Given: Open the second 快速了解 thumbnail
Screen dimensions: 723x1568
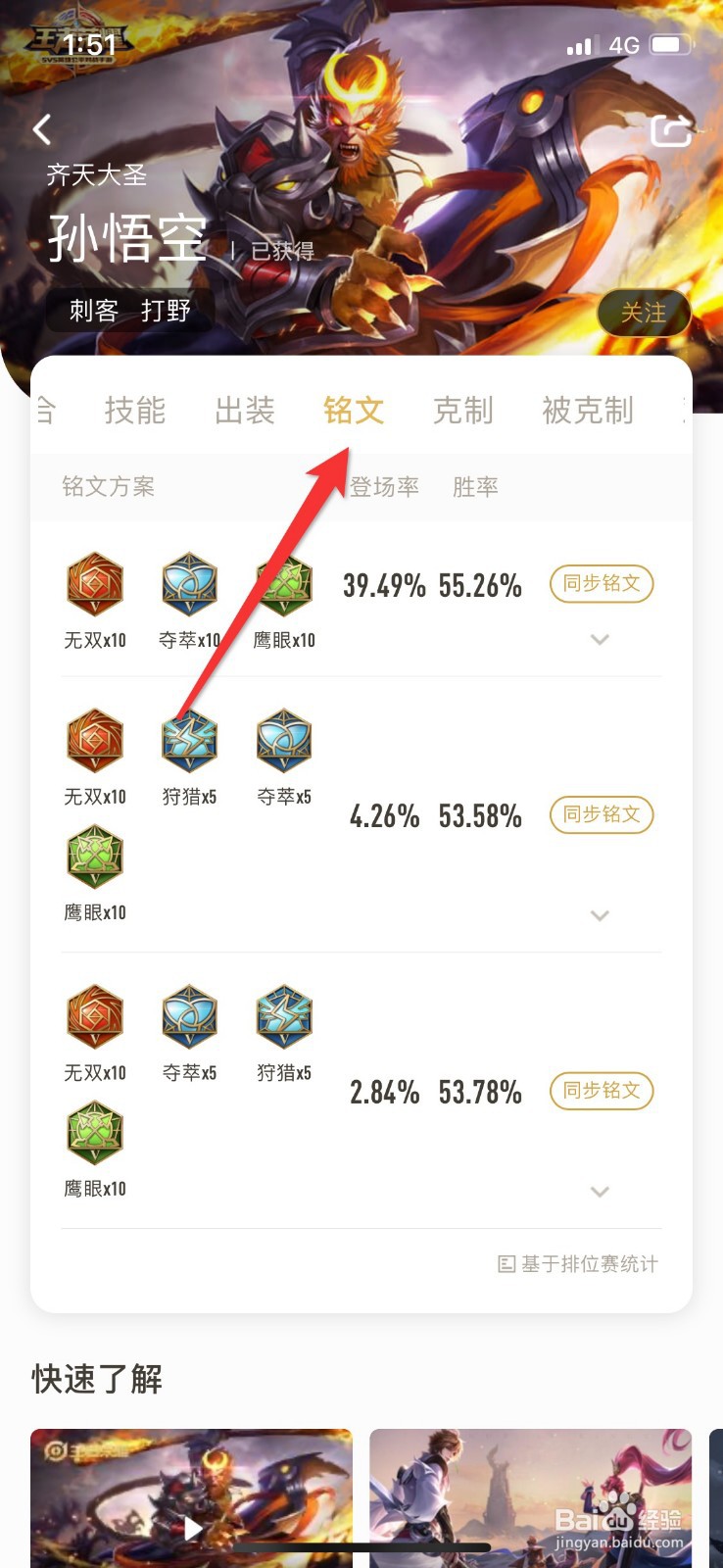Looking at the screenshot, I should [530, 1498].
